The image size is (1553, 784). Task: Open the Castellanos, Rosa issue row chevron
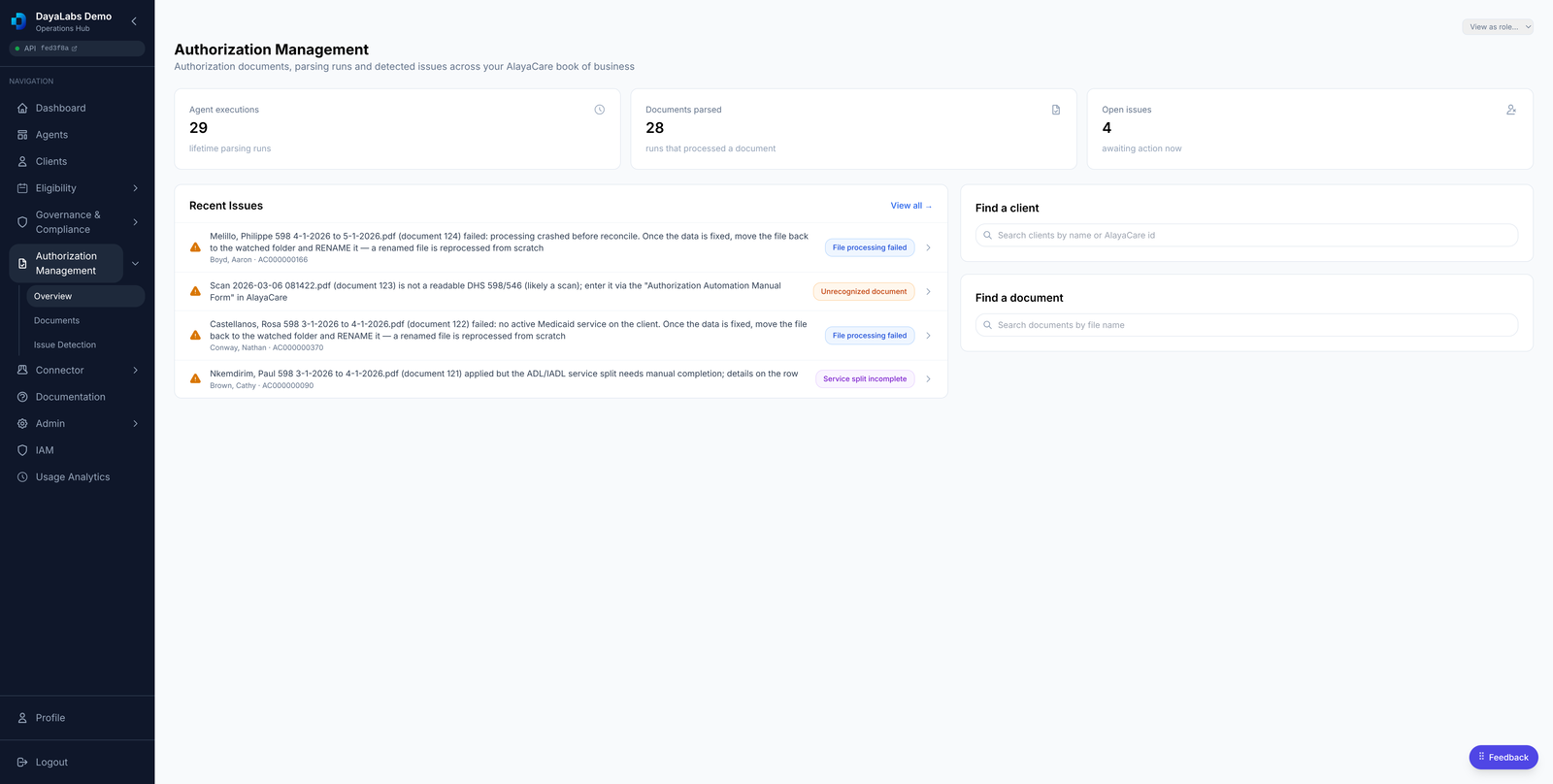pyautogui.click(x=928, y=336)
